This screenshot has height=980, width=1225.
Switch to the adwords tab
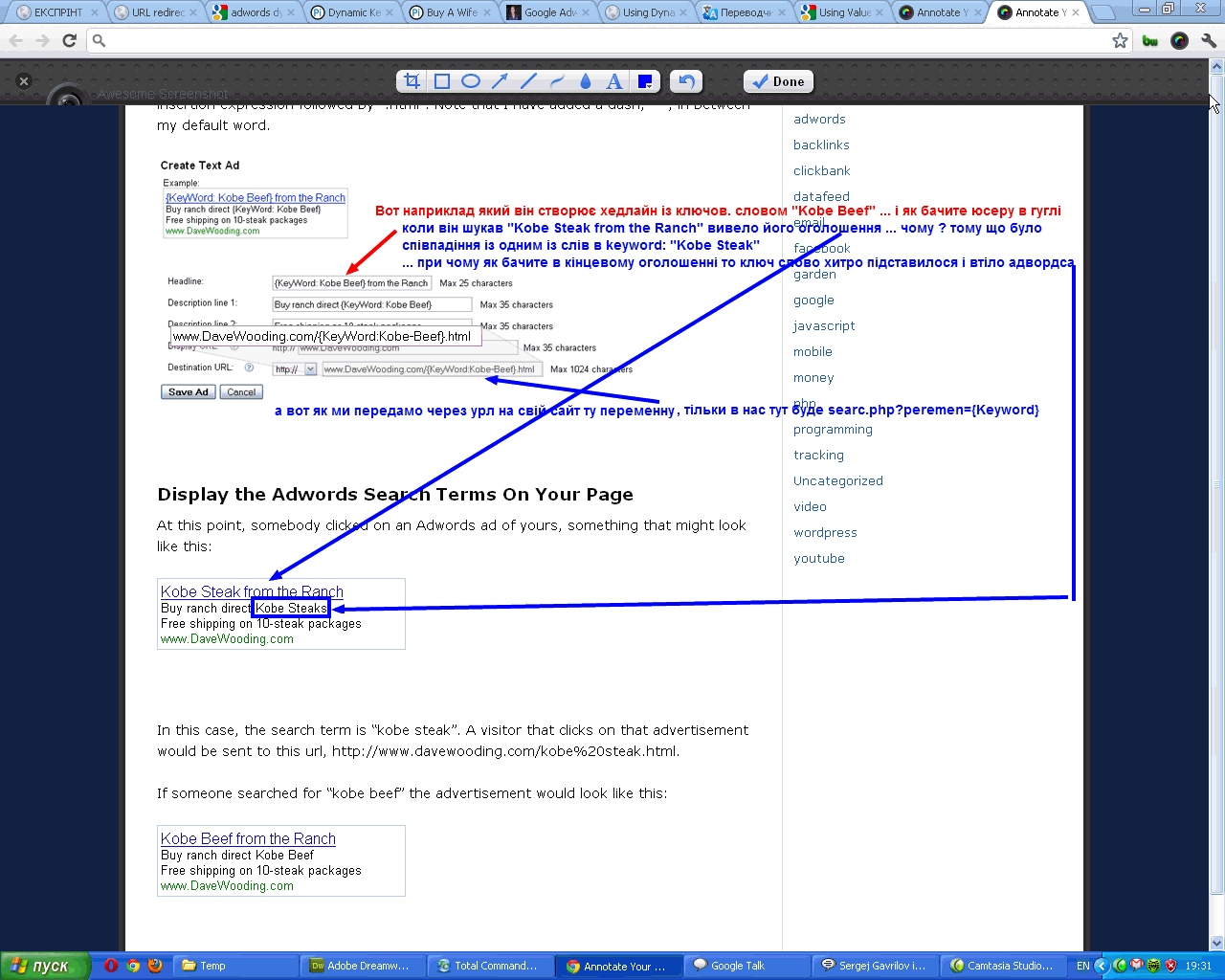(254, 12)
